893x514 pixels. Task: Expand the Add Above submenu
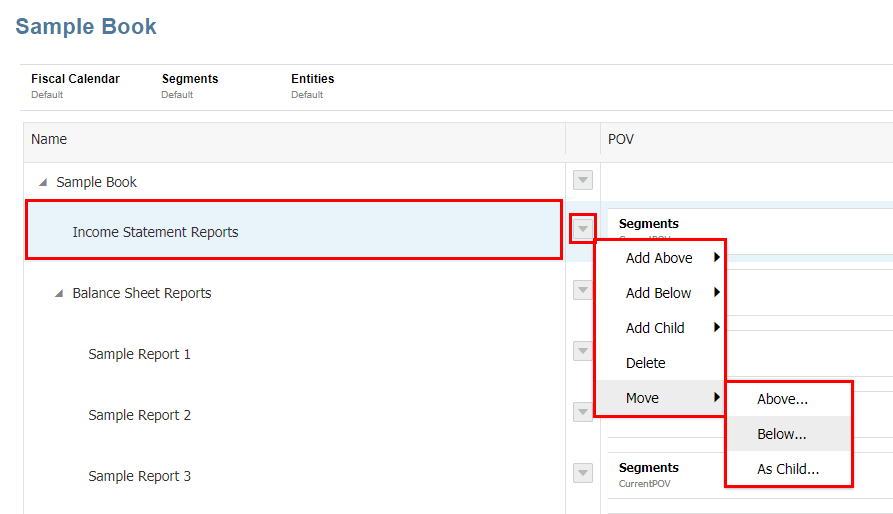click(660, 258)
